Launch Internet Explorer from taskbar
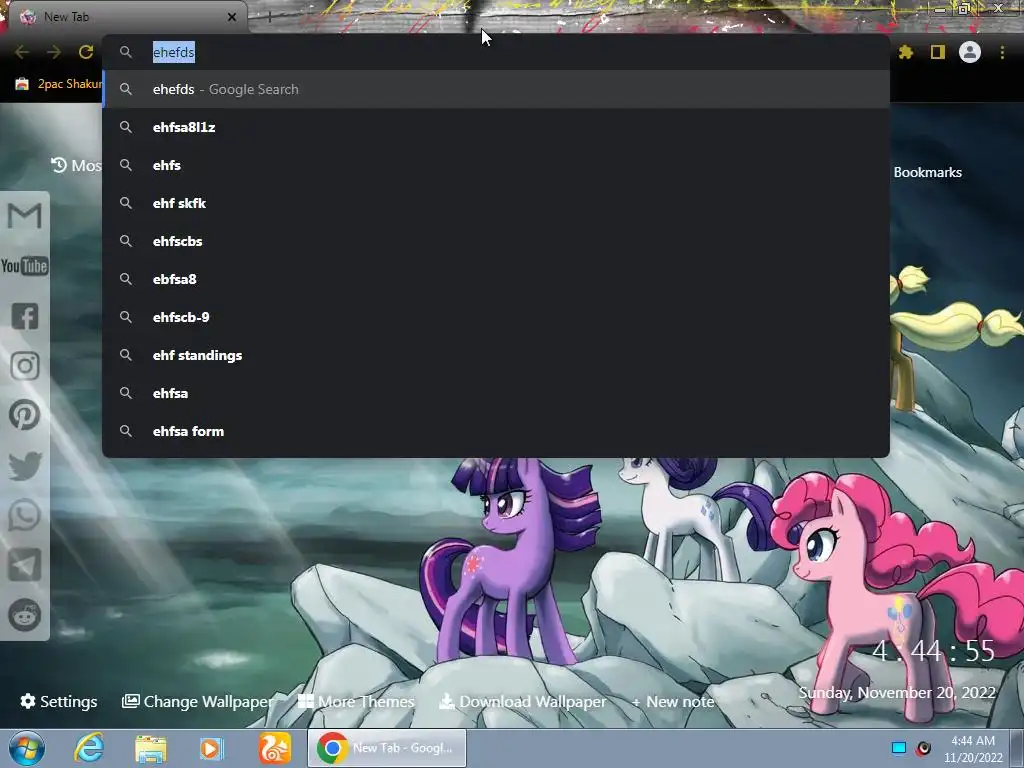 pos(89,748)
